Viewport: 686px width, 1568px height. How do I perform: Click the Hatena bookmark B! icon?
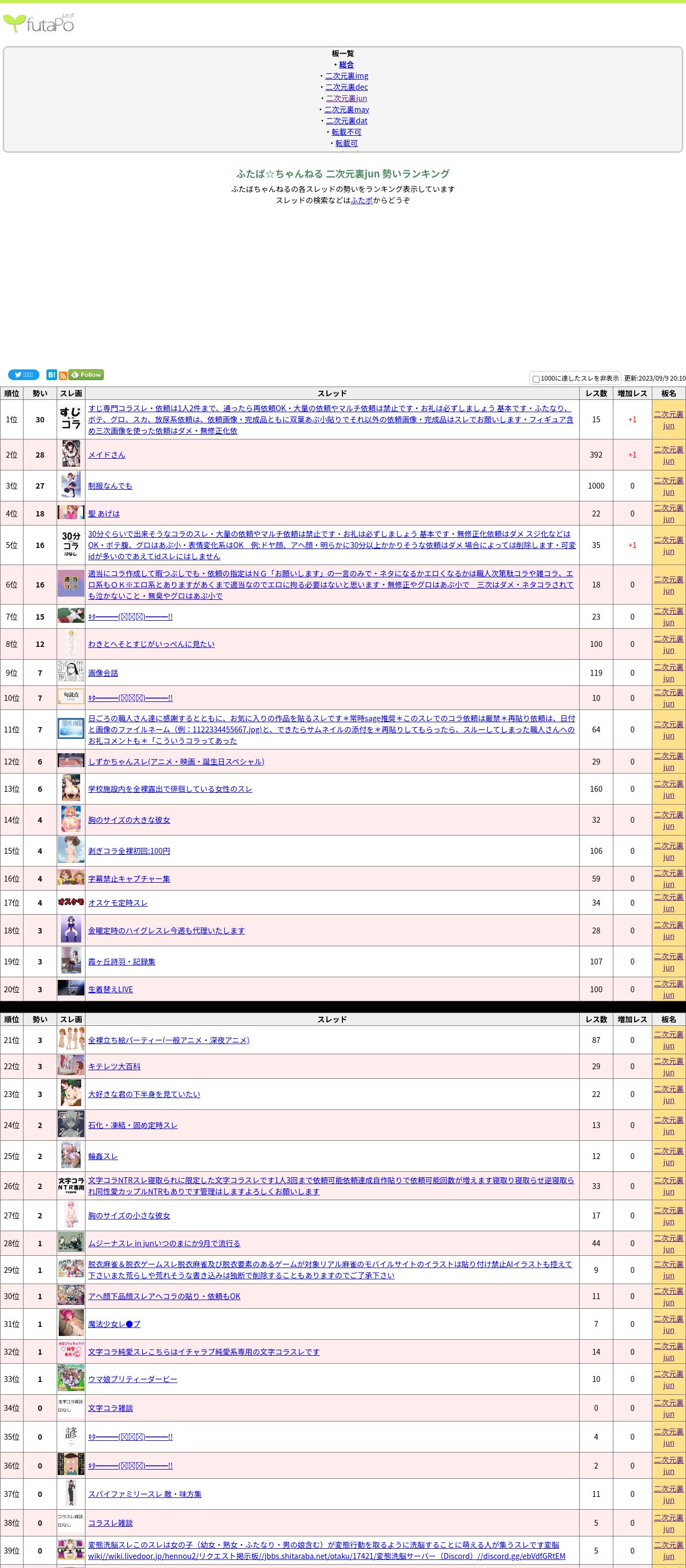coord(52,375)
